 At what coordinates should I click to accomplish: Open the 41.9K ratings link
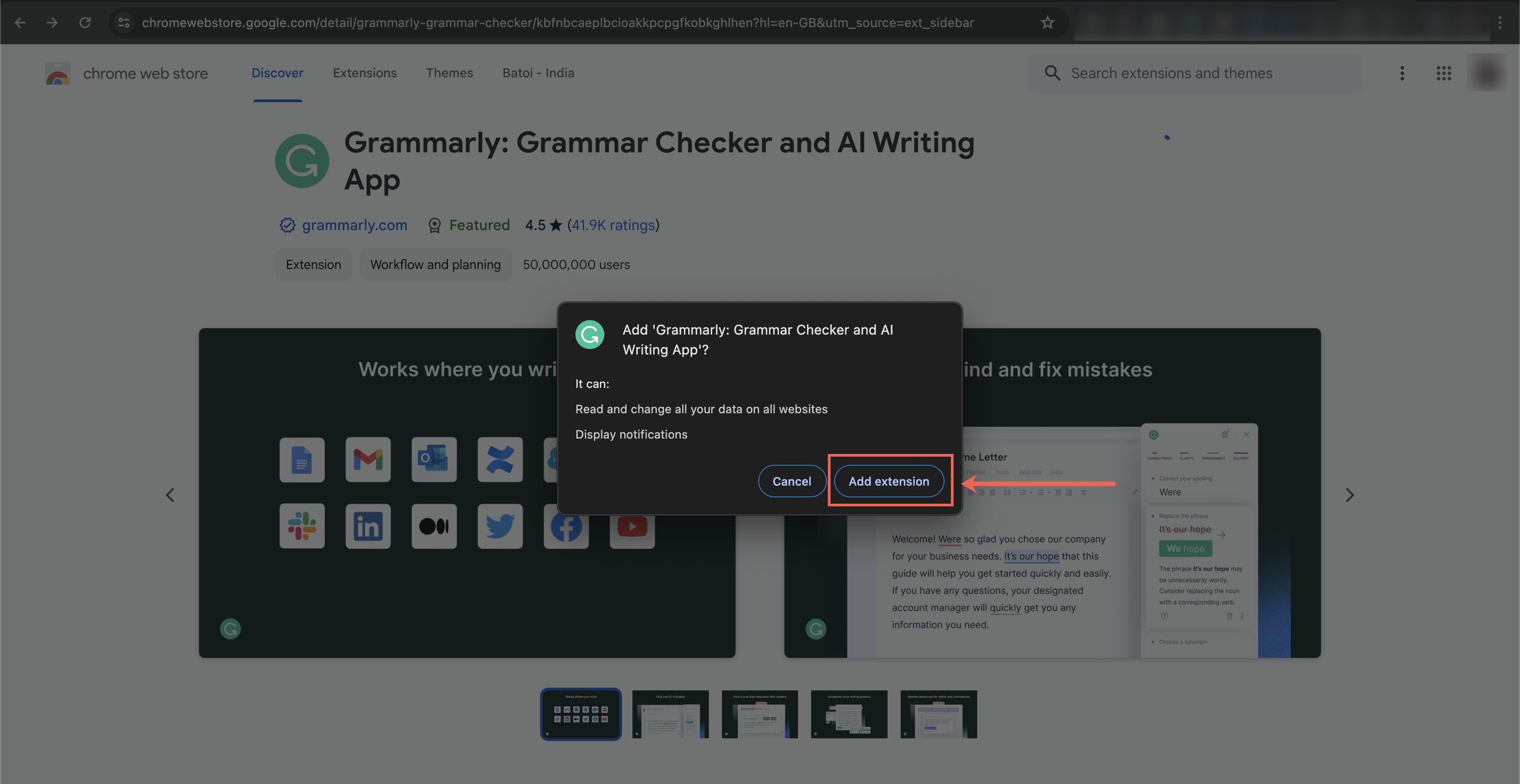tap(614, 225)
